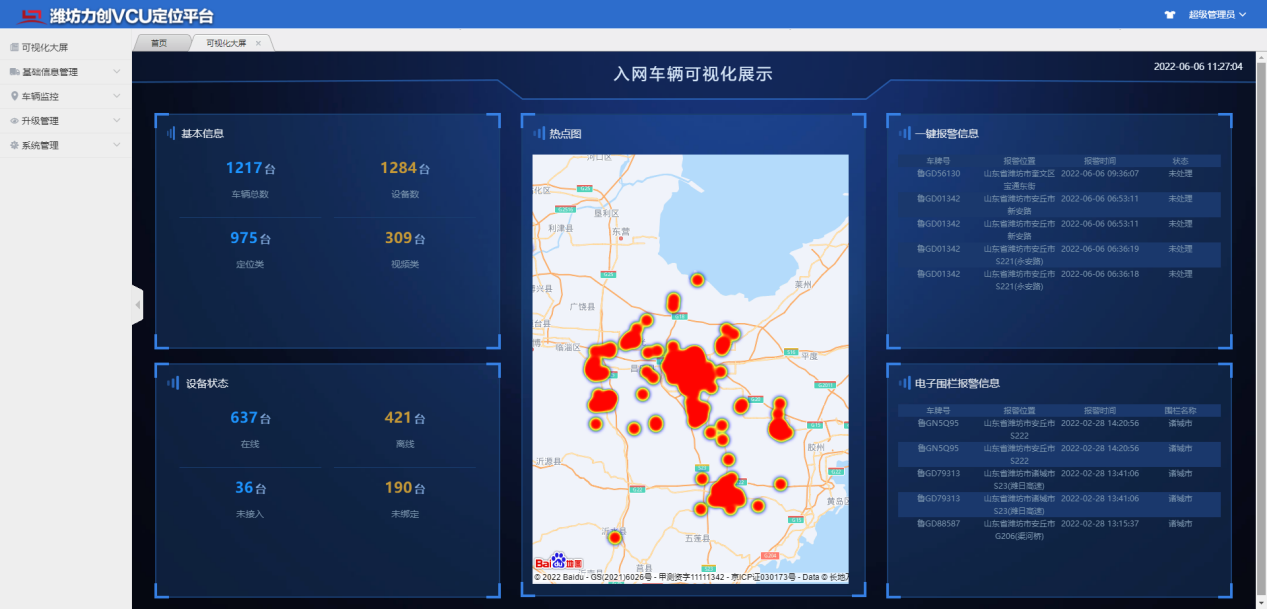Select the alarm row timed 06:36:18

click(1058, 279)
